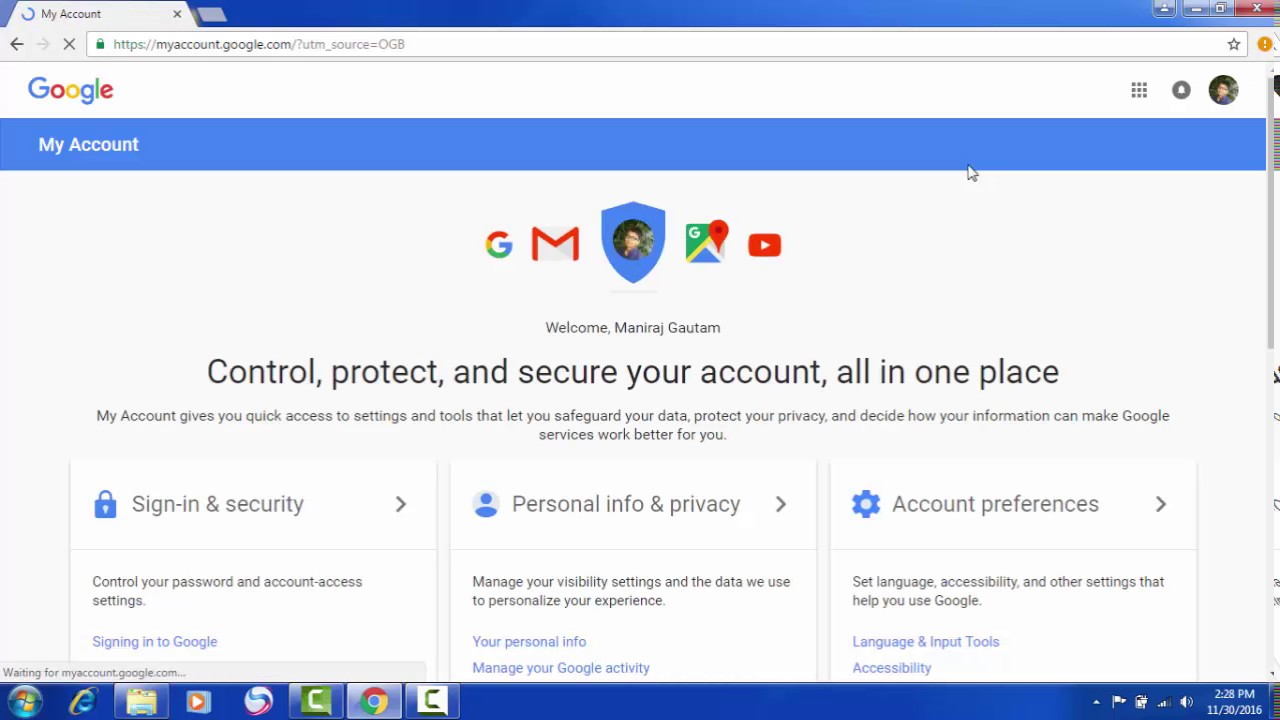
Task: Click the Gmail icon in the banner
Action: (x=555, y=244)
